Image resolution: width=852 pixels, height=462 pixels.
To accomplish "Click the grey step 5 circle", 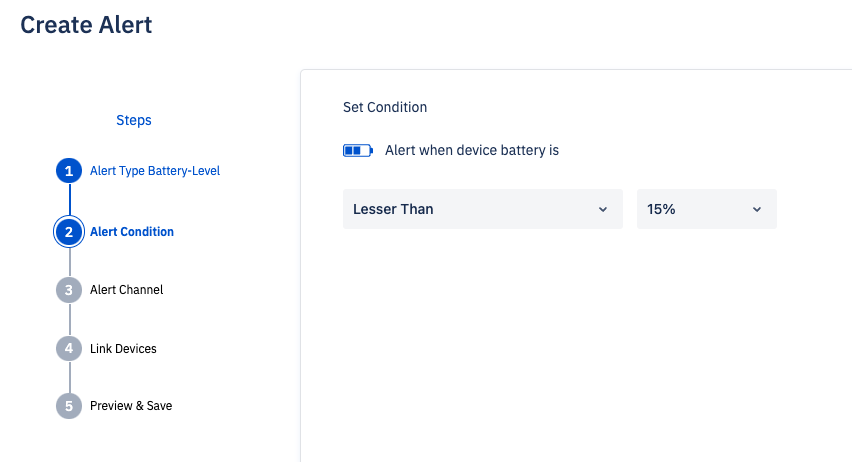I will pyautogui.click(x=69, y=406).
